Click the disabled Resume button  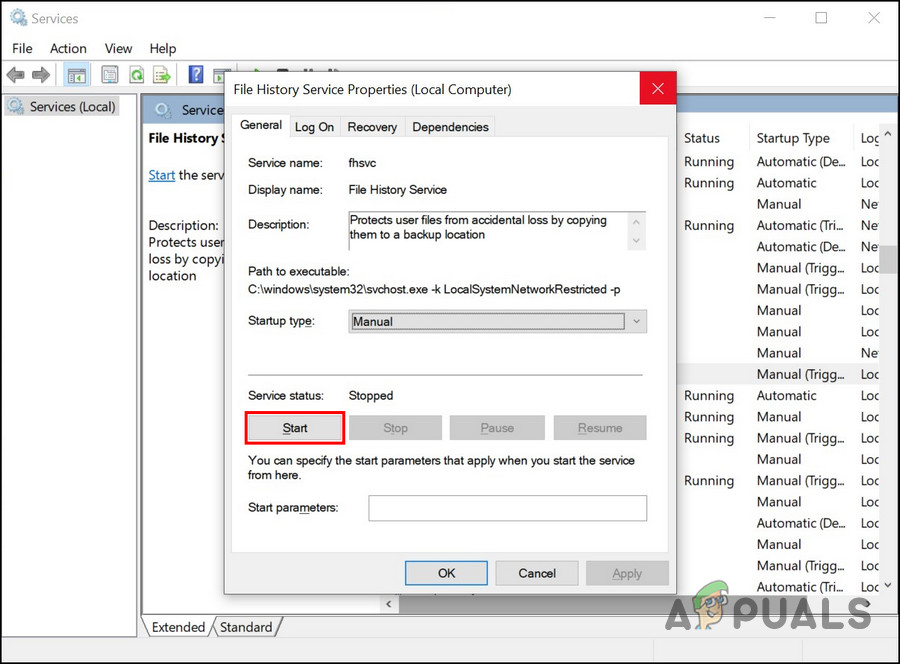[600, 428]
